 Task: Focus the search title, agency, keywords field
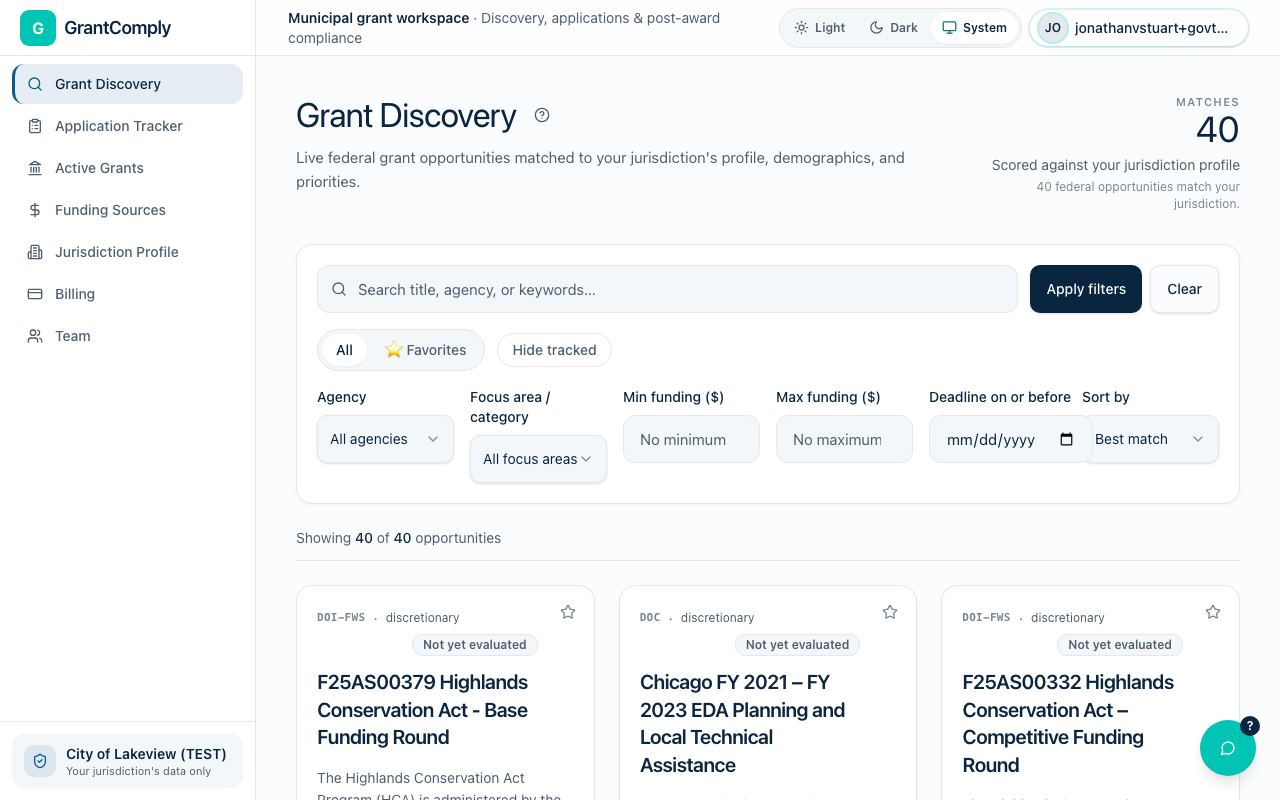(667, 289)
